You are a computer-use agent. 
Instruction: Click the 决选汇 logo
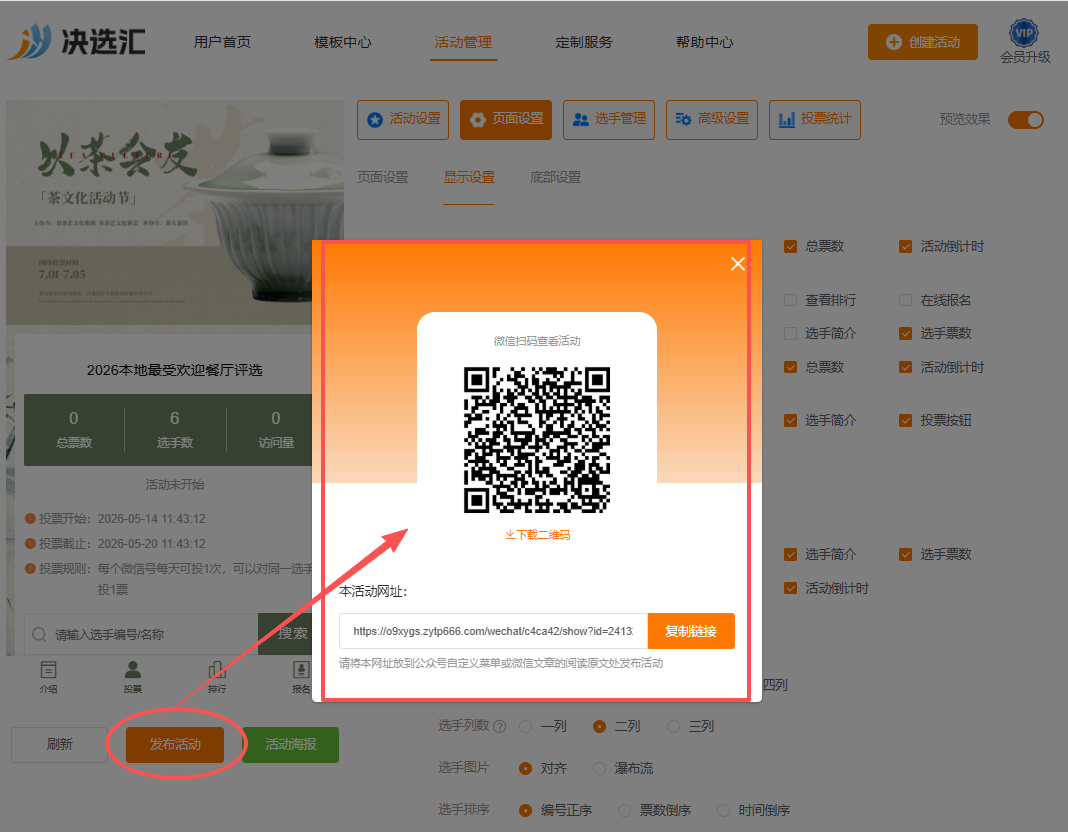pyautogui.click(x=76, y=42)
